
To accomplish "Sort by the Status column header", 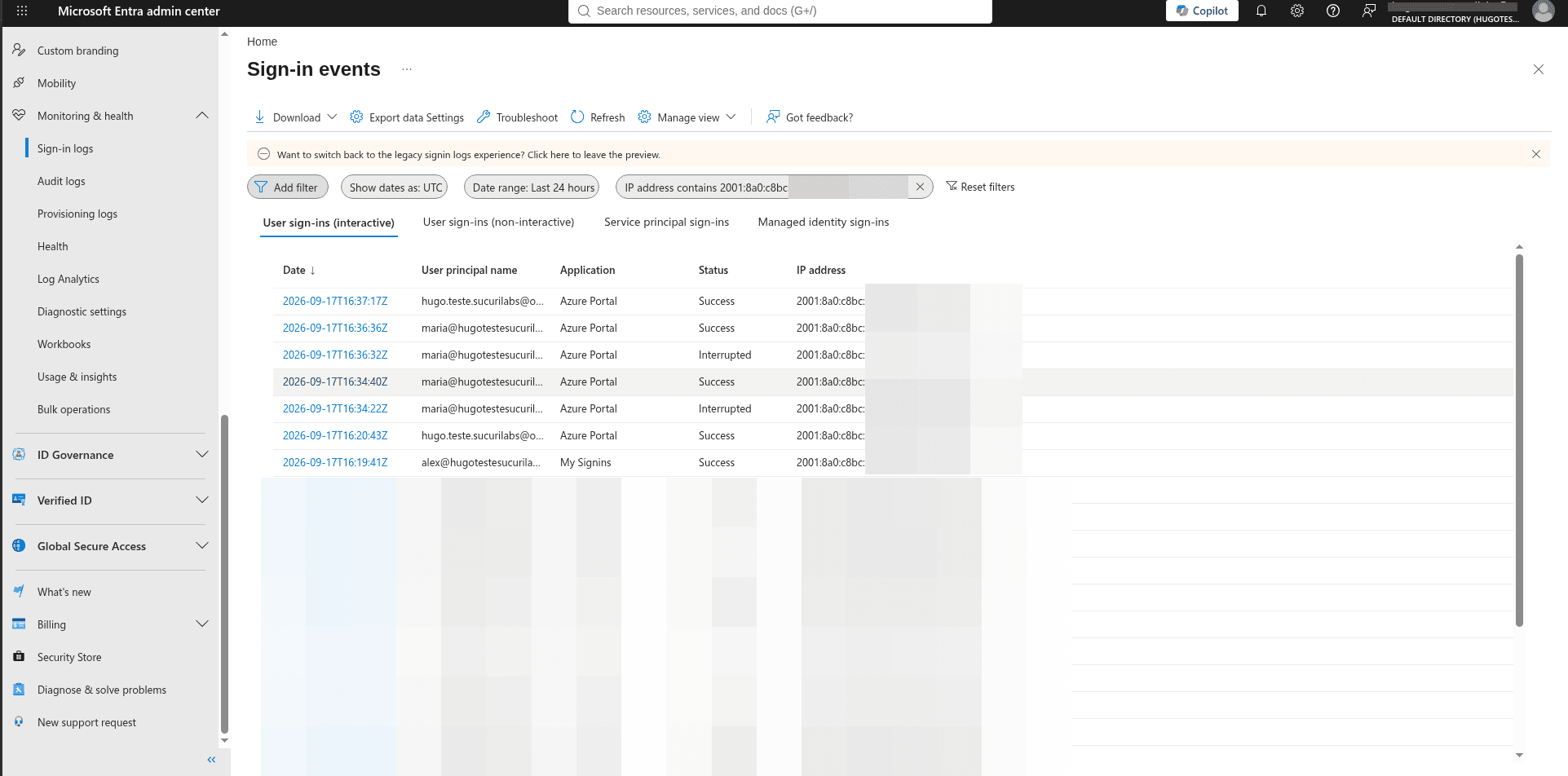I will pos(713,270).
